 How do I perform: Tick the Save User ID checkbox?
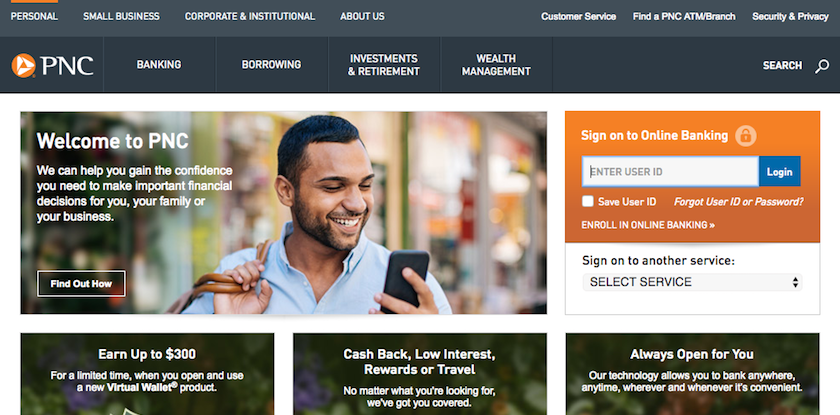coord(588,201)
